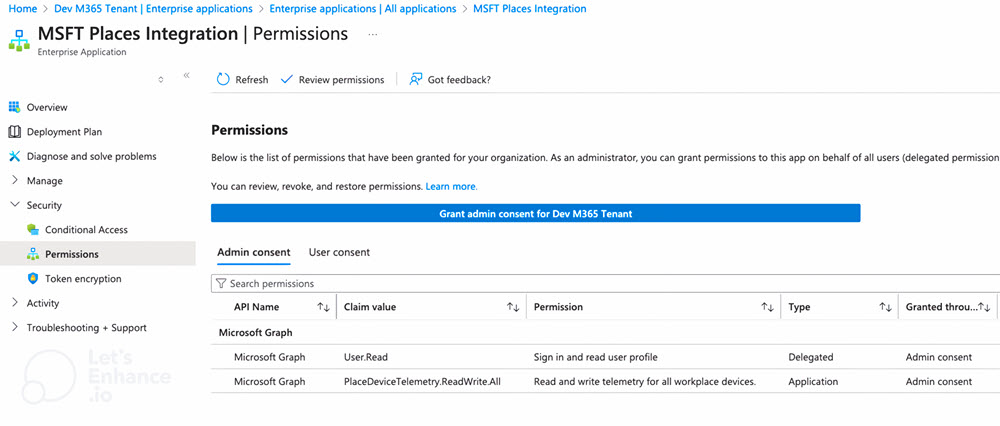Expand Troubleshooting + Support section
Screen dimensions: 1000x426
click(x=14, y=327)
